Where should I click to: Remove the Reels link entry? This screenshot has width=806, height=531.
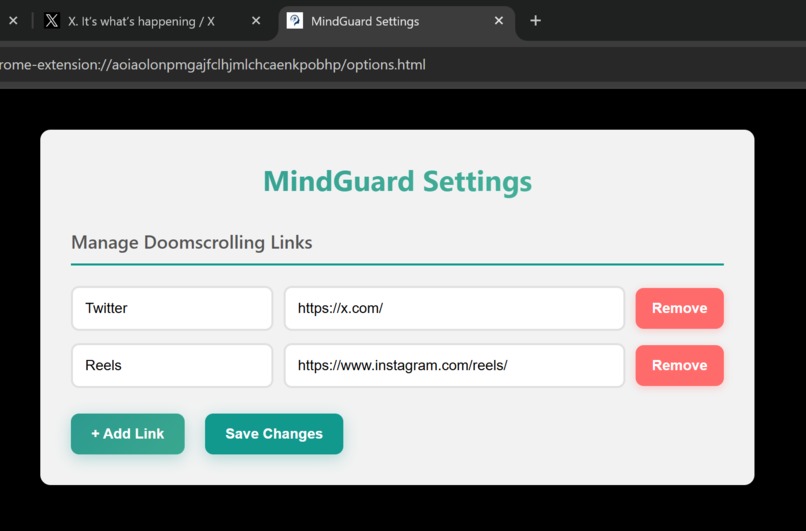(x=680, y=365)
